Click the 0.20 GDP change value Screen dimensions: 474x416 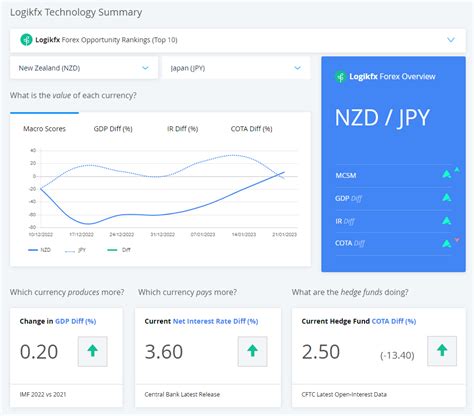click(39, 352)
